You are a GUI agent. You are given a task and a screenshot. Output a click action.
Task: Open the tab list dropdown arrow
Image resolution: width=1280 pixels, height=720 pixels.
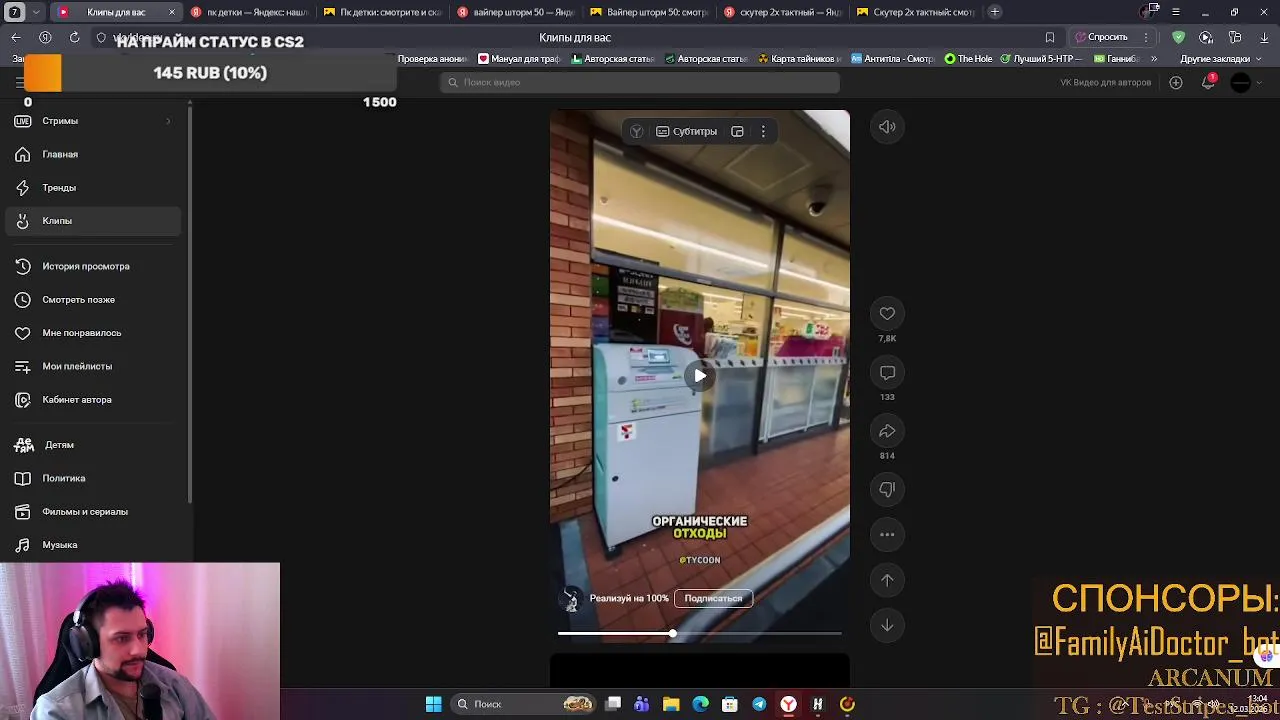(x=36, y=12)
